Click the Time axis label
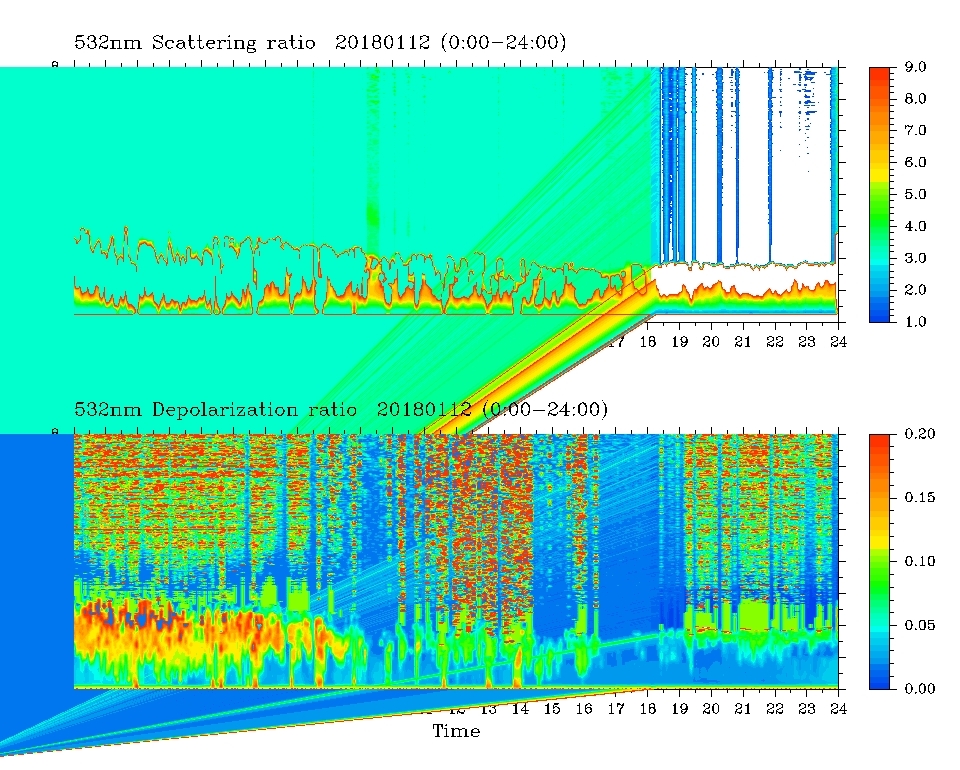 [x=456, y=731]
